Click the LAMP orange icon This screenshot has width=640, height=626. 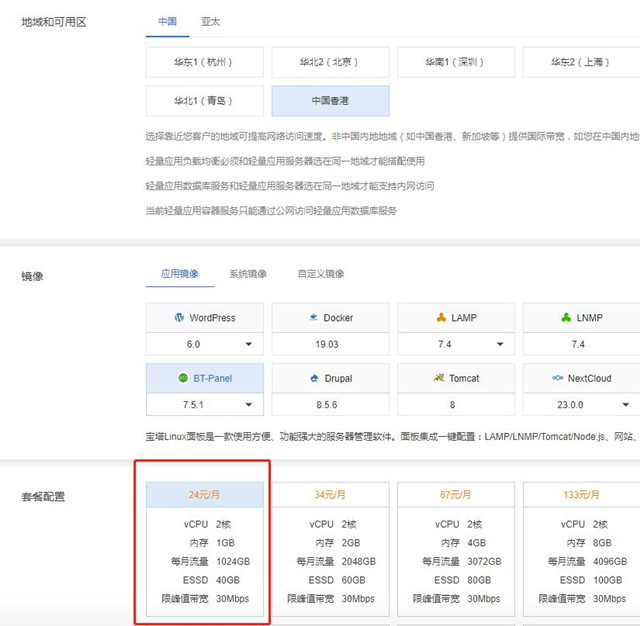[x=441, y=317]
